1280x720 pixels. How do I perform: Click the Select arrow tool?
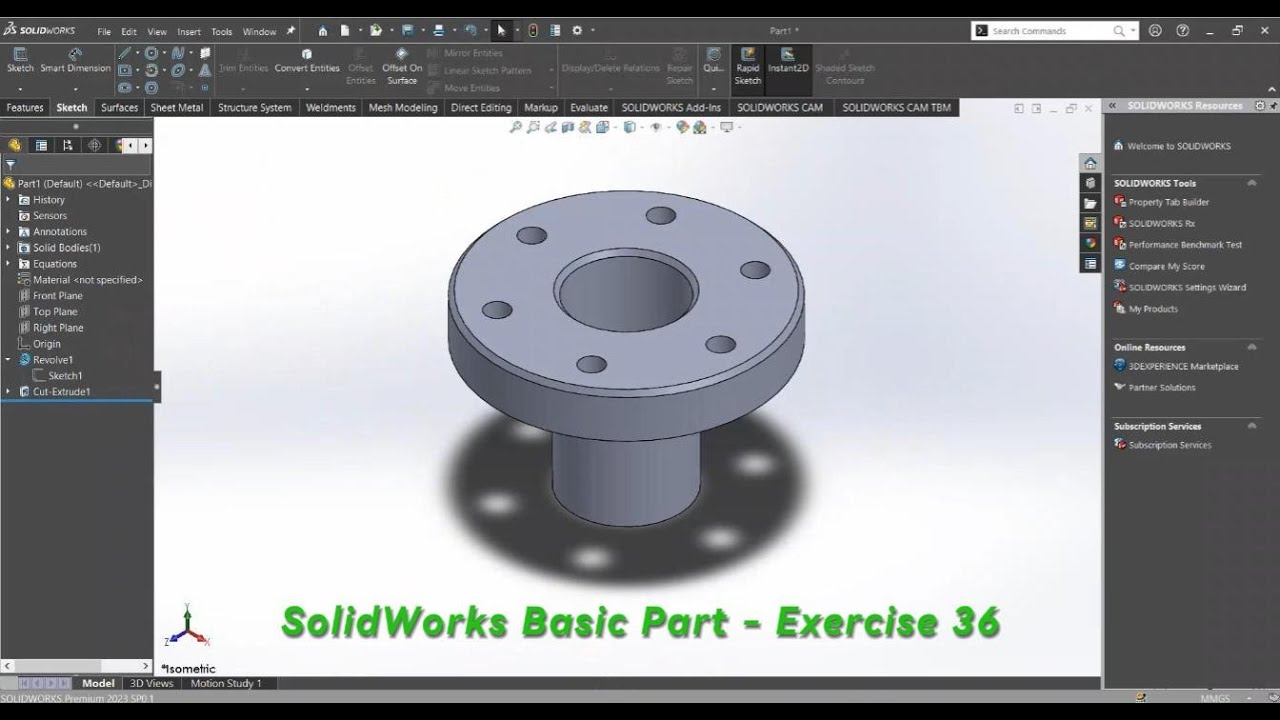[x=502, y=31]
